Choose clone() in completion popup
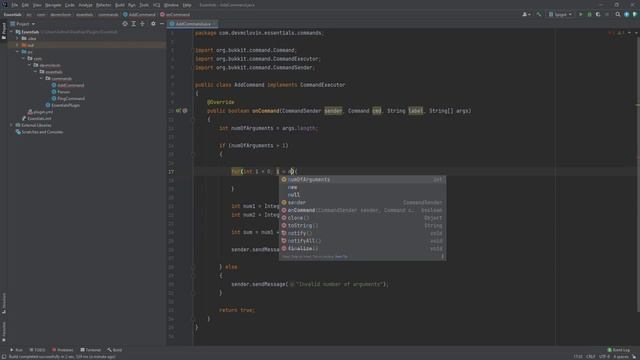 pyautogui.click(x=362, y=218)
